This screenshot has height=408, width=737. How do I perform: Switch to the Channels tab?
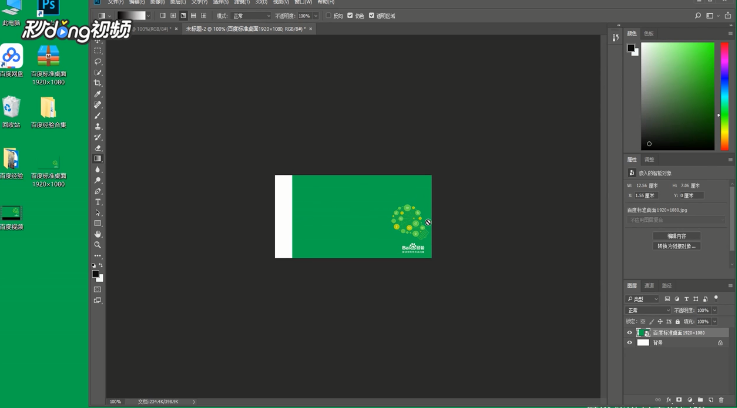point(649,285)
